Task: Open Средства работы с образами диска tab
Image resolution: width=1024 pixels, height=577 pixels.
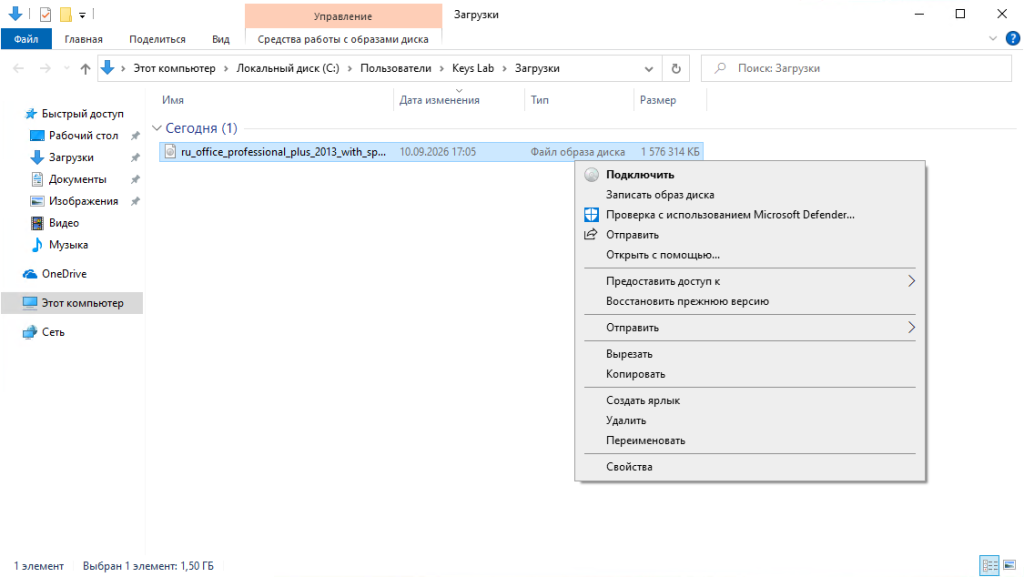Action: (x=343, y=39)
